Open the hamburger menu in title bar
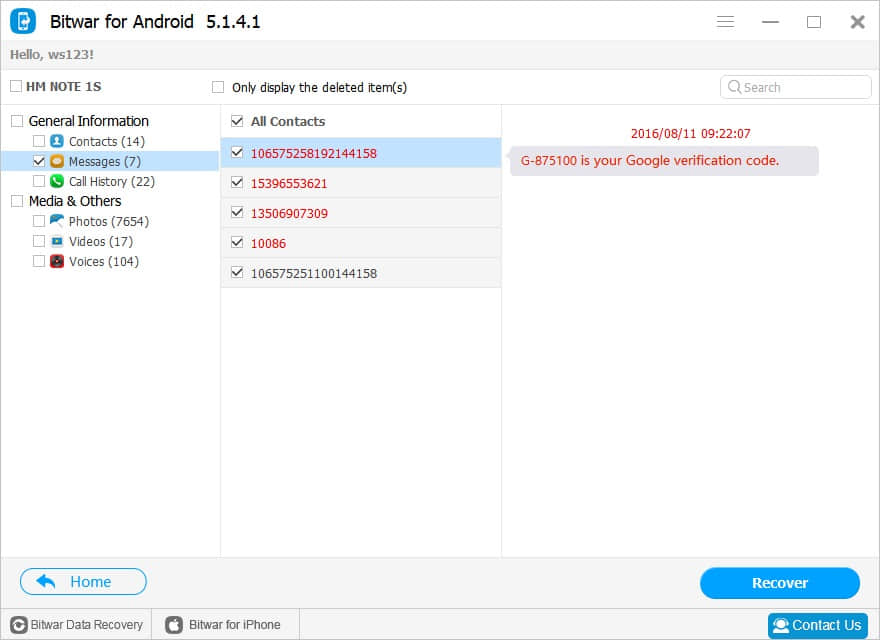 click(725, 21)
